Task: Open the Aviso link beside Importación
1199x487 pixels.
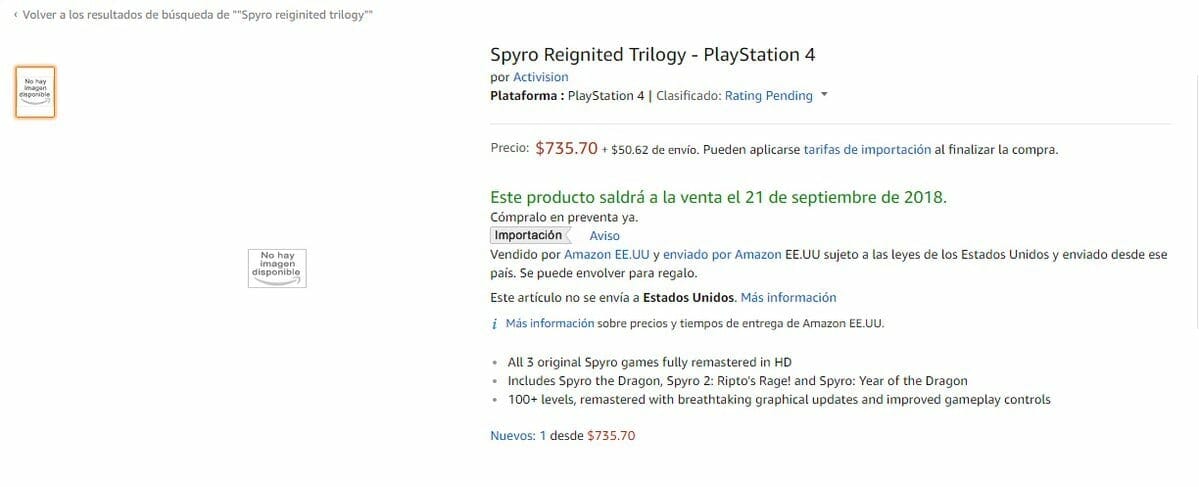Action: (604, 236)
